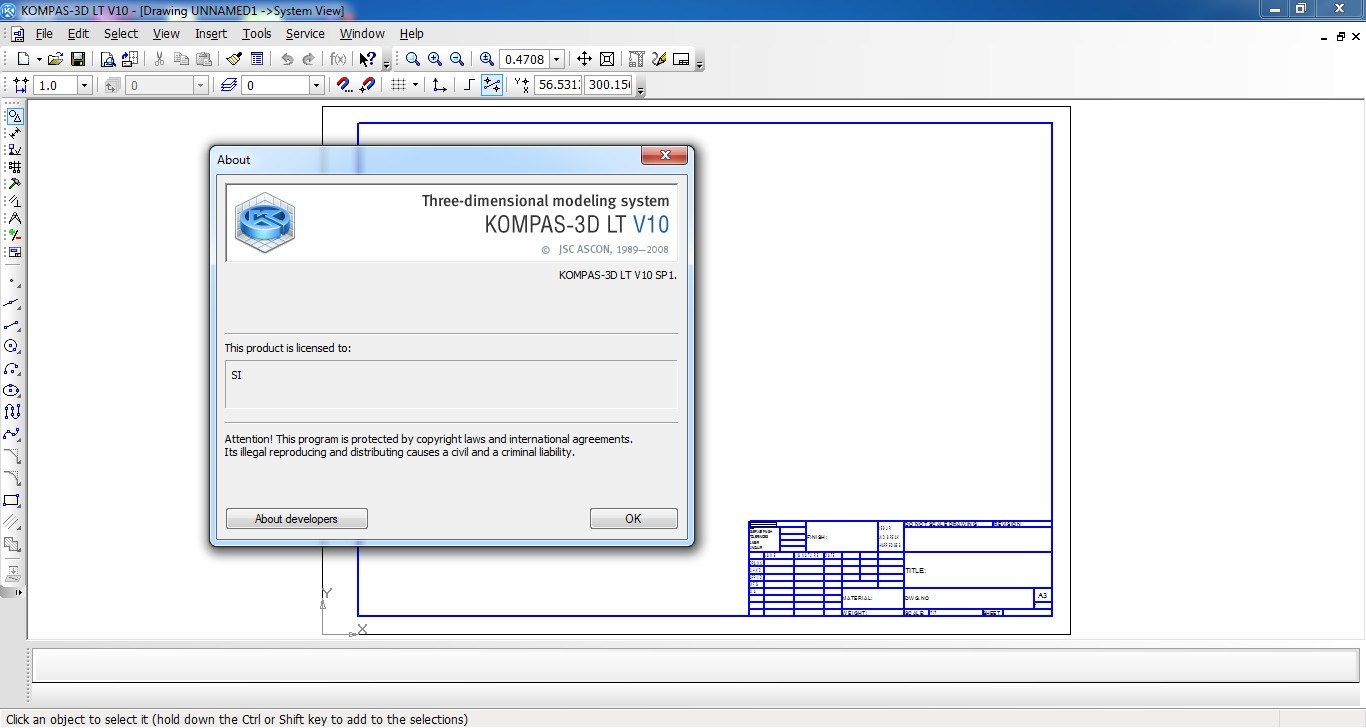Image resolution: width=1366 pixels, height=728 pixels.
Task: Select the Arc tool in sidebar
Action: point(12,369)
